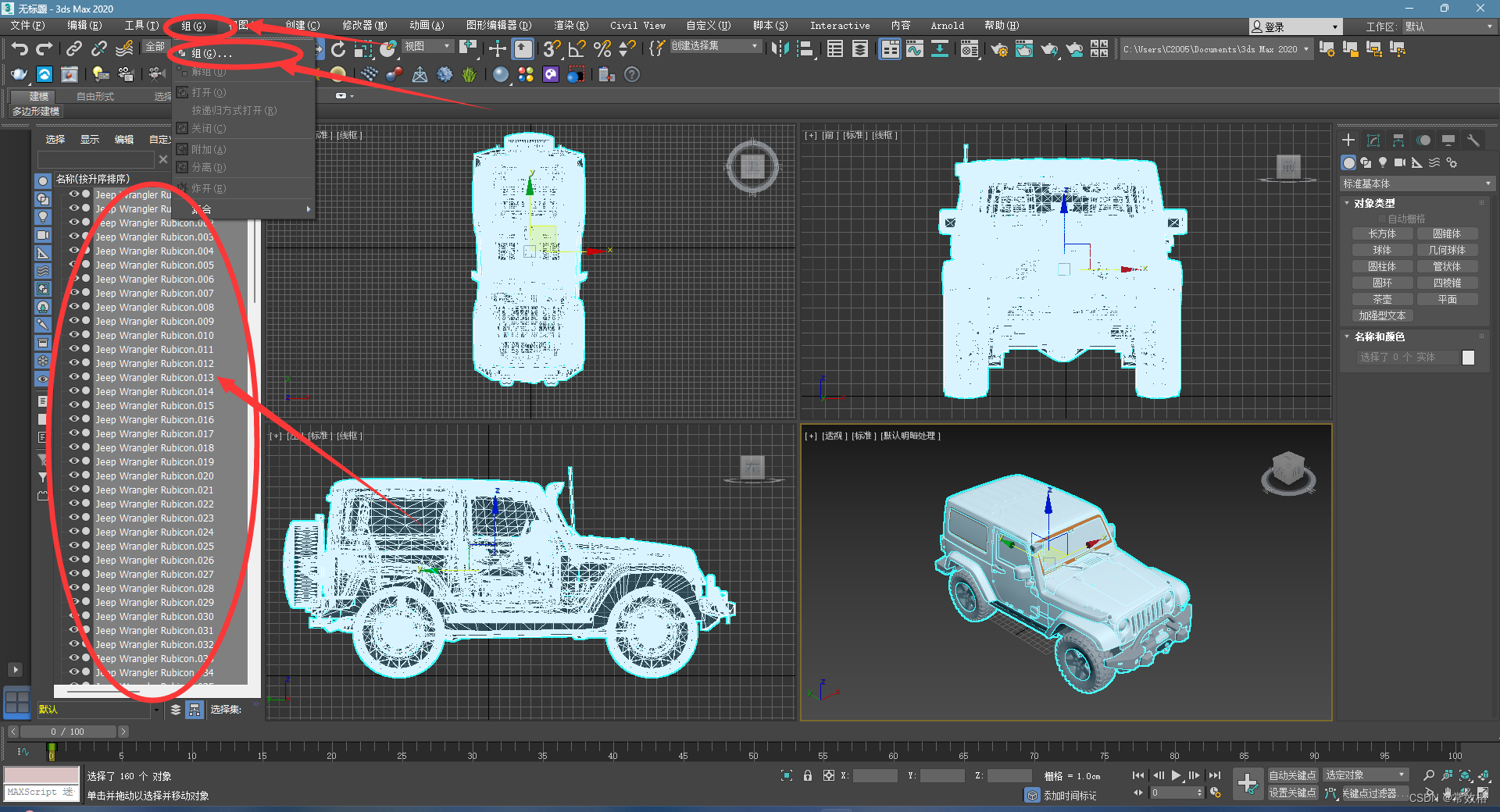Click the Unlink Selection icon
Screen dimensions: 1500x812
coord(99,49)
